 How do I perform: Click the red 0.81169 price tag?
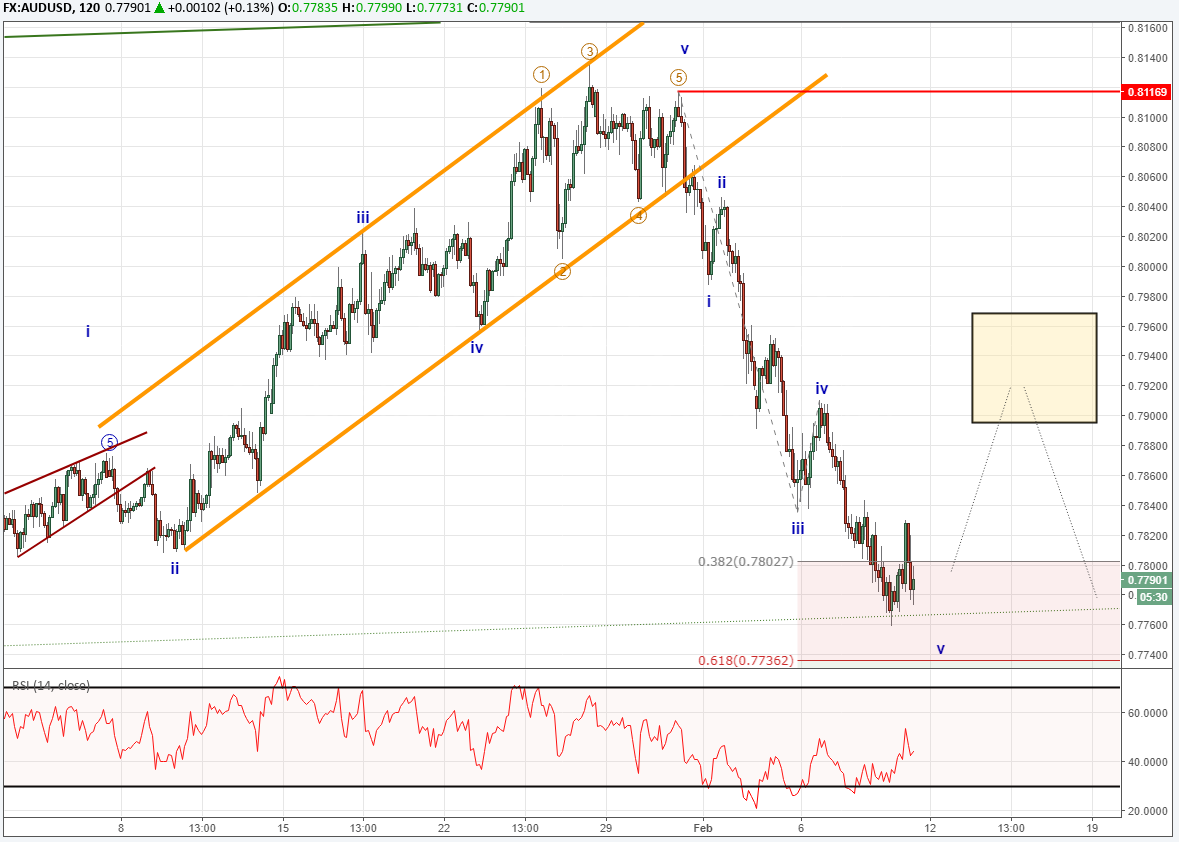coord(1147,92)
